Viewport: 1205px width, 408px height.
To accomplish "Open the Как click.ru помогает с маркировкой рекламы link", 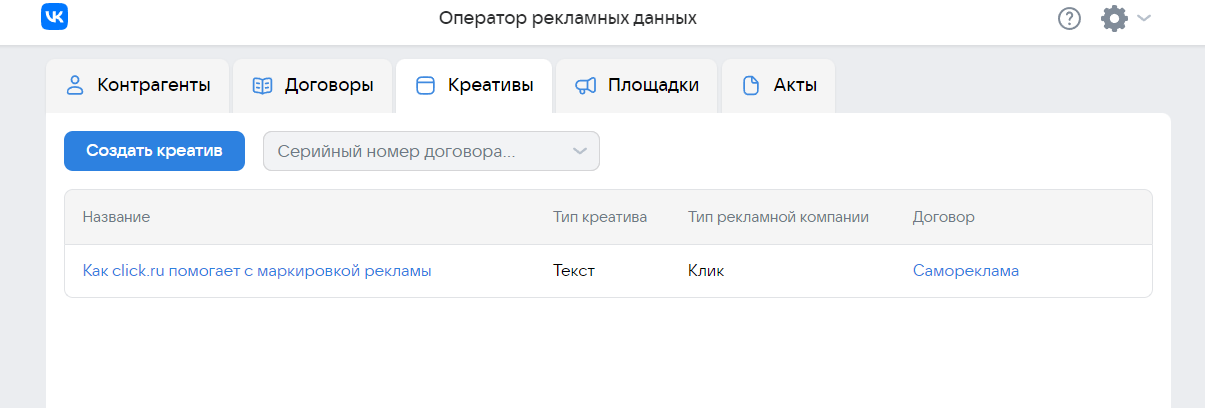I will pyautogui.click(x=257, y=270).
